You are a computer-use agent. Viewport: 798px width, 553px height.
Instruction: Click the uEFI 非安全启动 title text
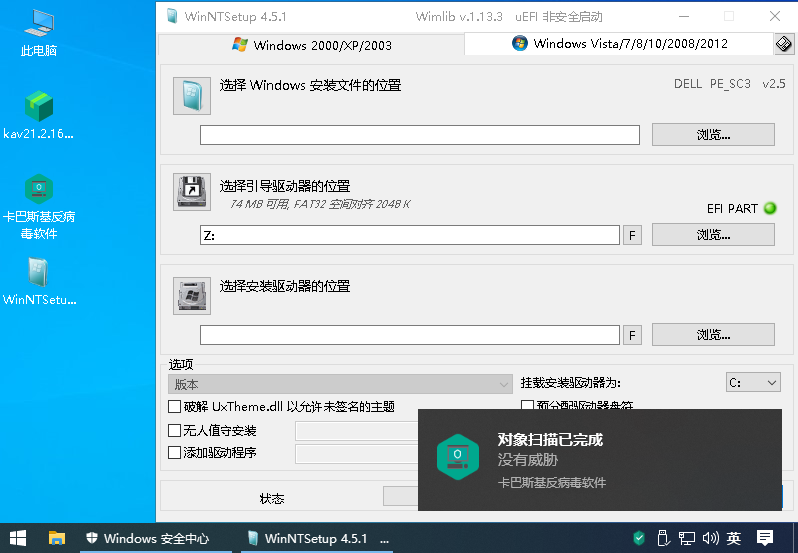558,16
